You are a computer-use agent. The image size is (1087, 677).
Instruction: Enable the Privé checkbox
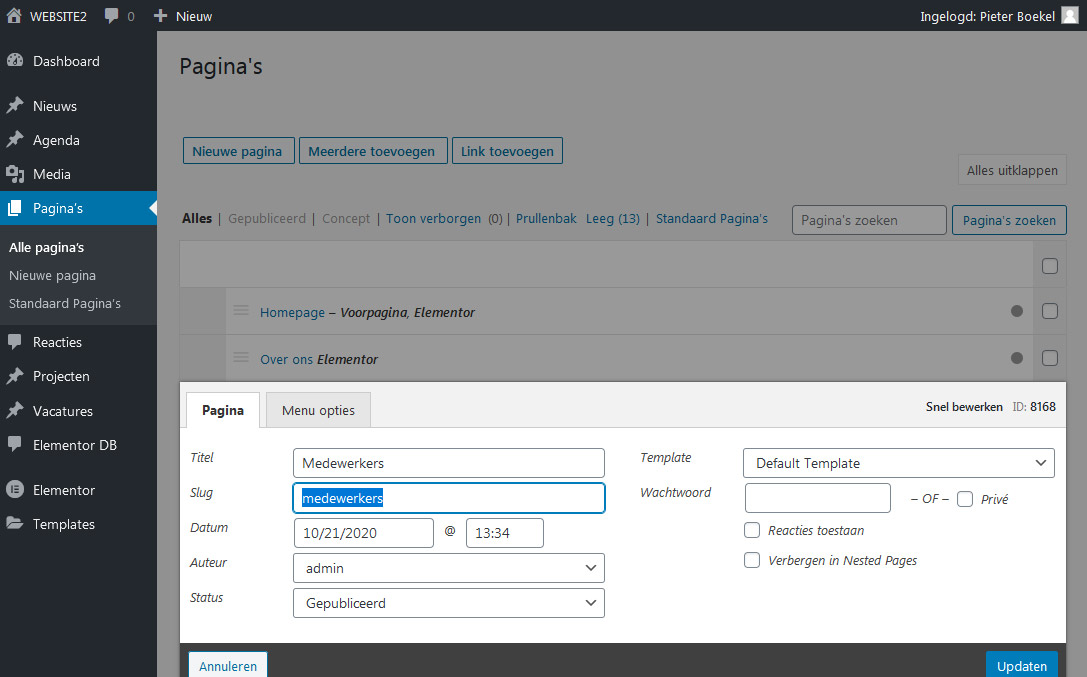[x=965, y=499]
